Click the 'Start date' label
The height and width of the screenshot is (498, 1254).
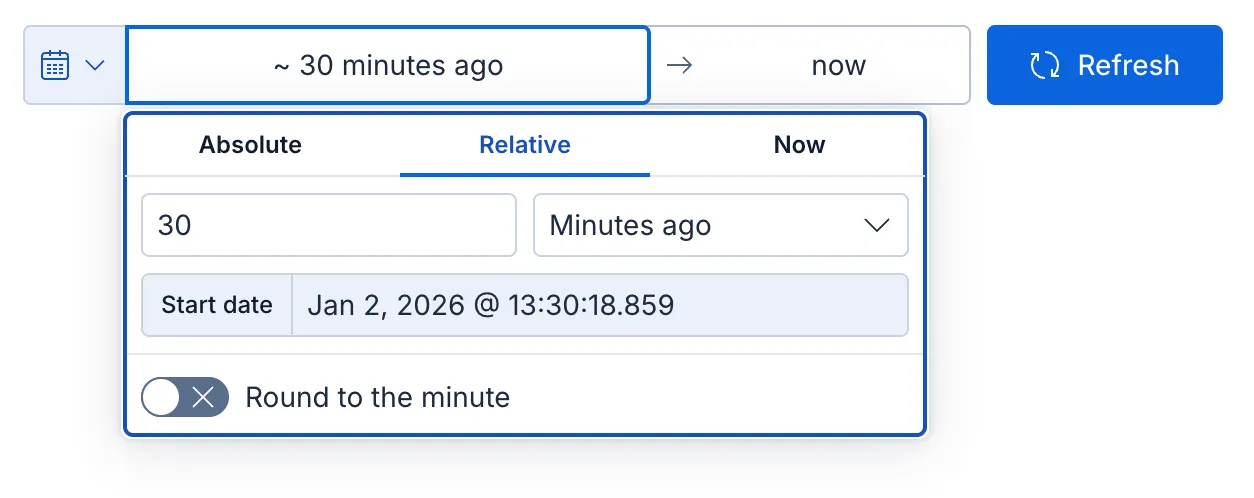217,305
